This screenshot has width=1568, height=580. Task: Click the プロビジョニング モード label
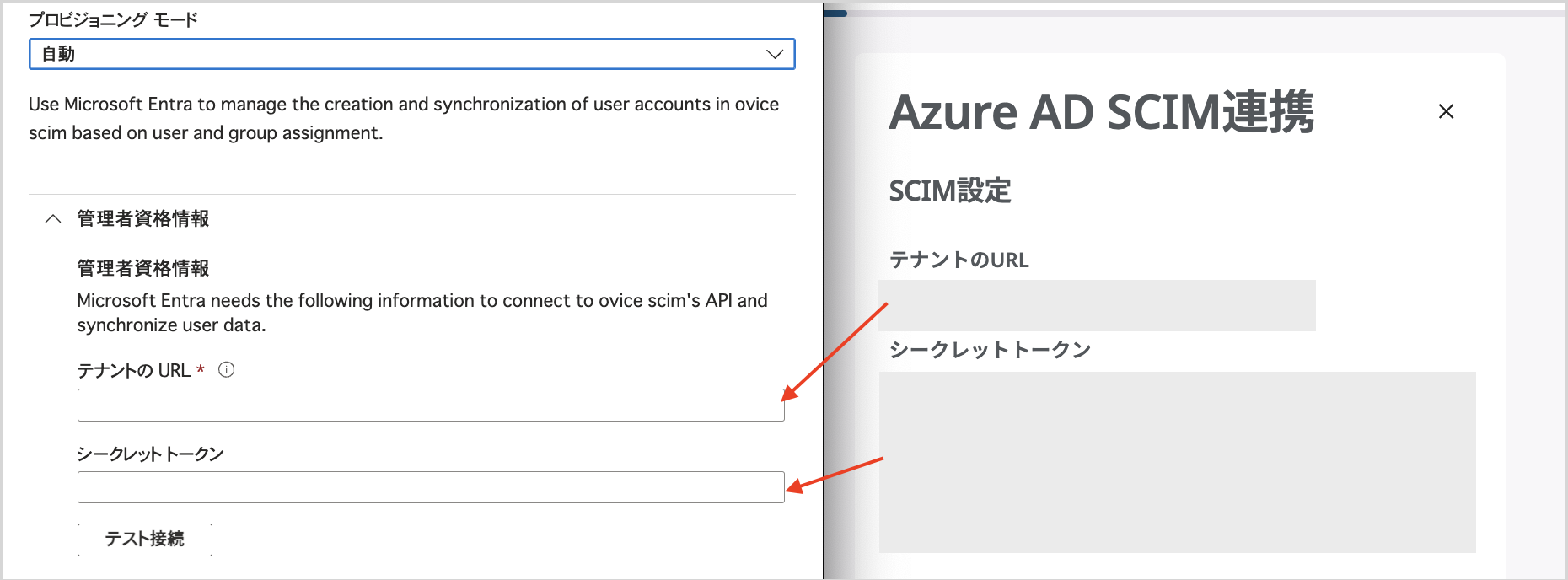[x=113, y=19]
